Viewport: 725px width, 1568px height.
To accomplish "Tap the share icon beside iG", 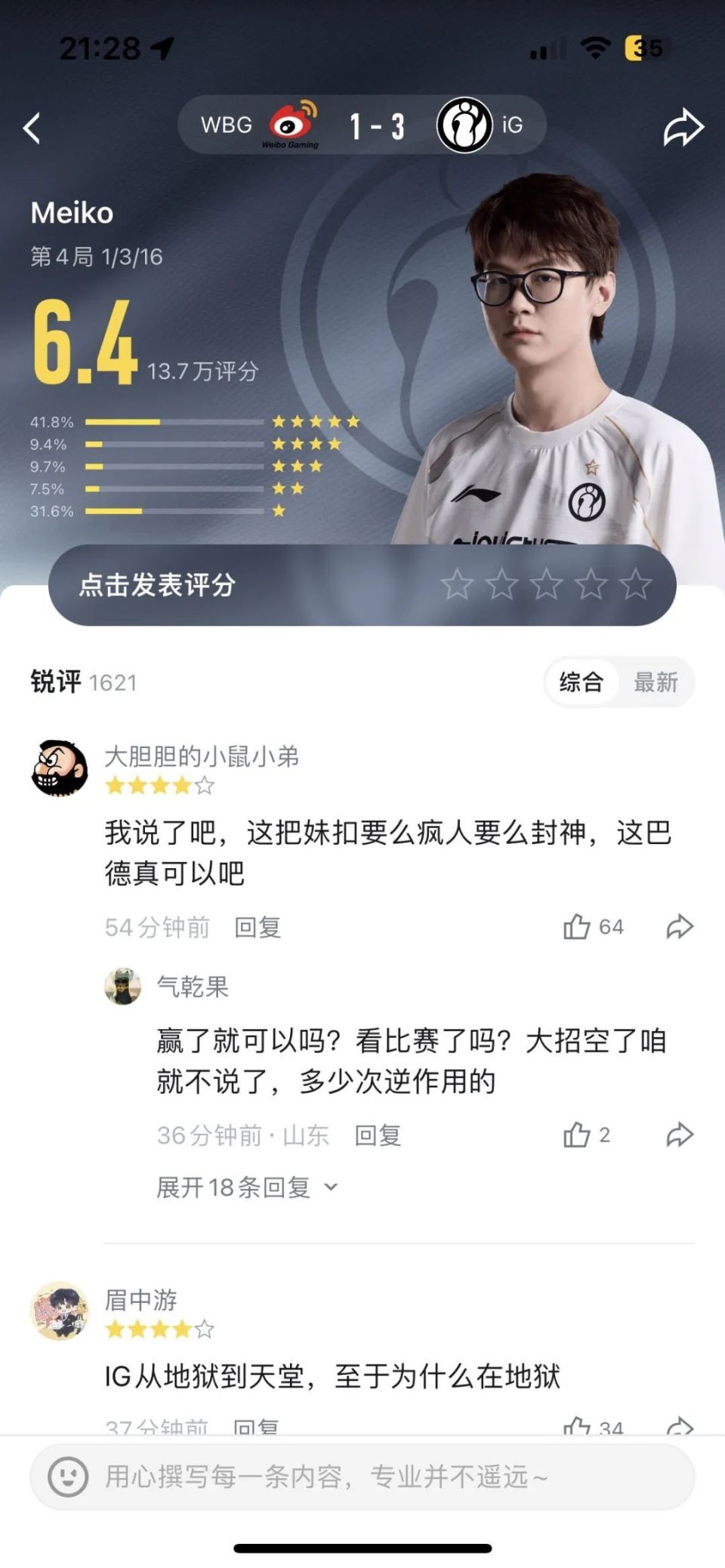I will 683,127.
